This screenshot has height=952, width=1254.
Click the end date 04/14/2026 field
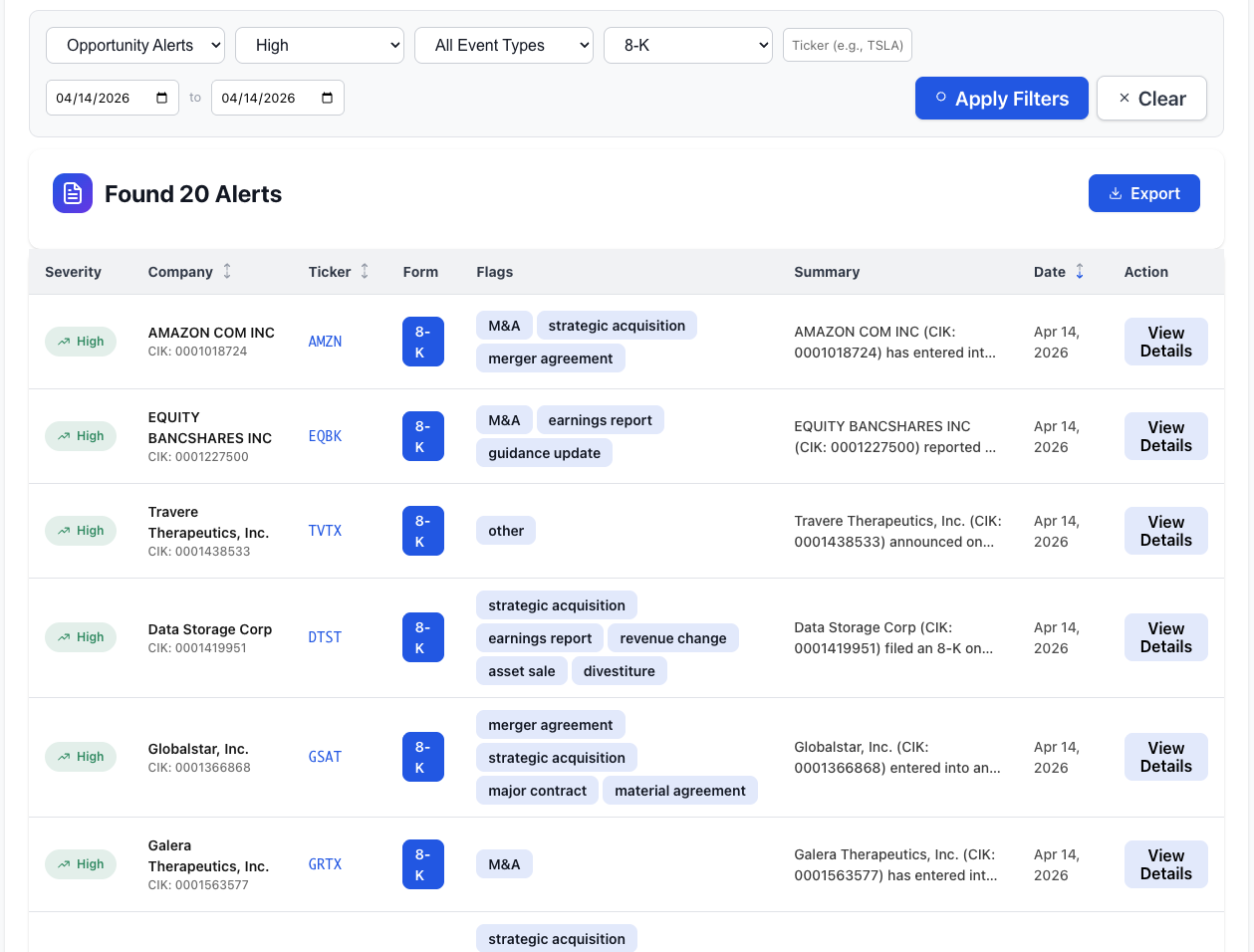(x=278, y=98)
